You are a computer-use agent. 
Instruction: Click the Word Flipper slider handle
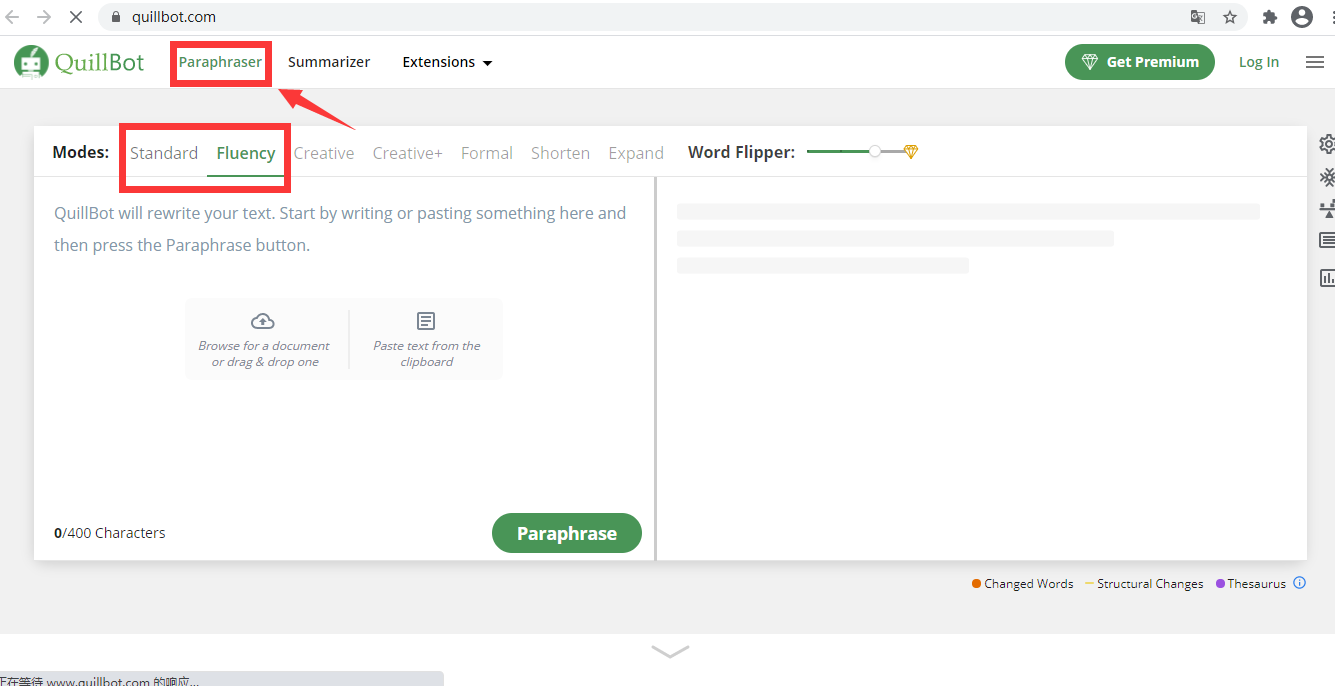875,152
